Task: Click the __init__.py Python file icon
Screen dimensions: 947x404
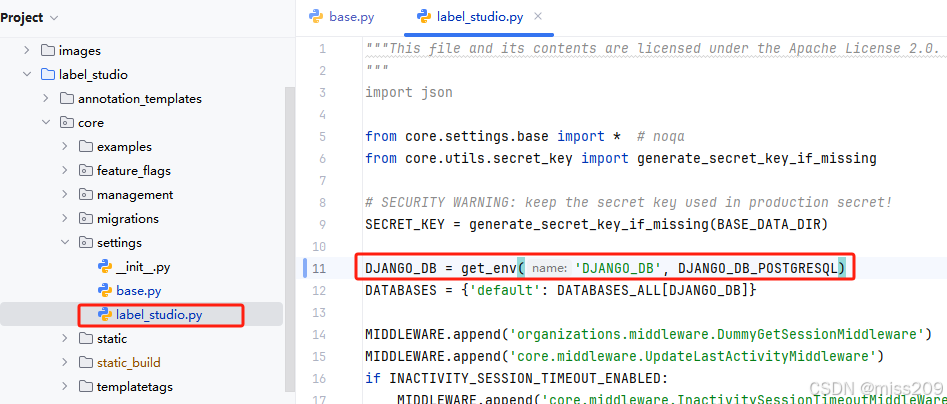Action: tap(105, 267)
